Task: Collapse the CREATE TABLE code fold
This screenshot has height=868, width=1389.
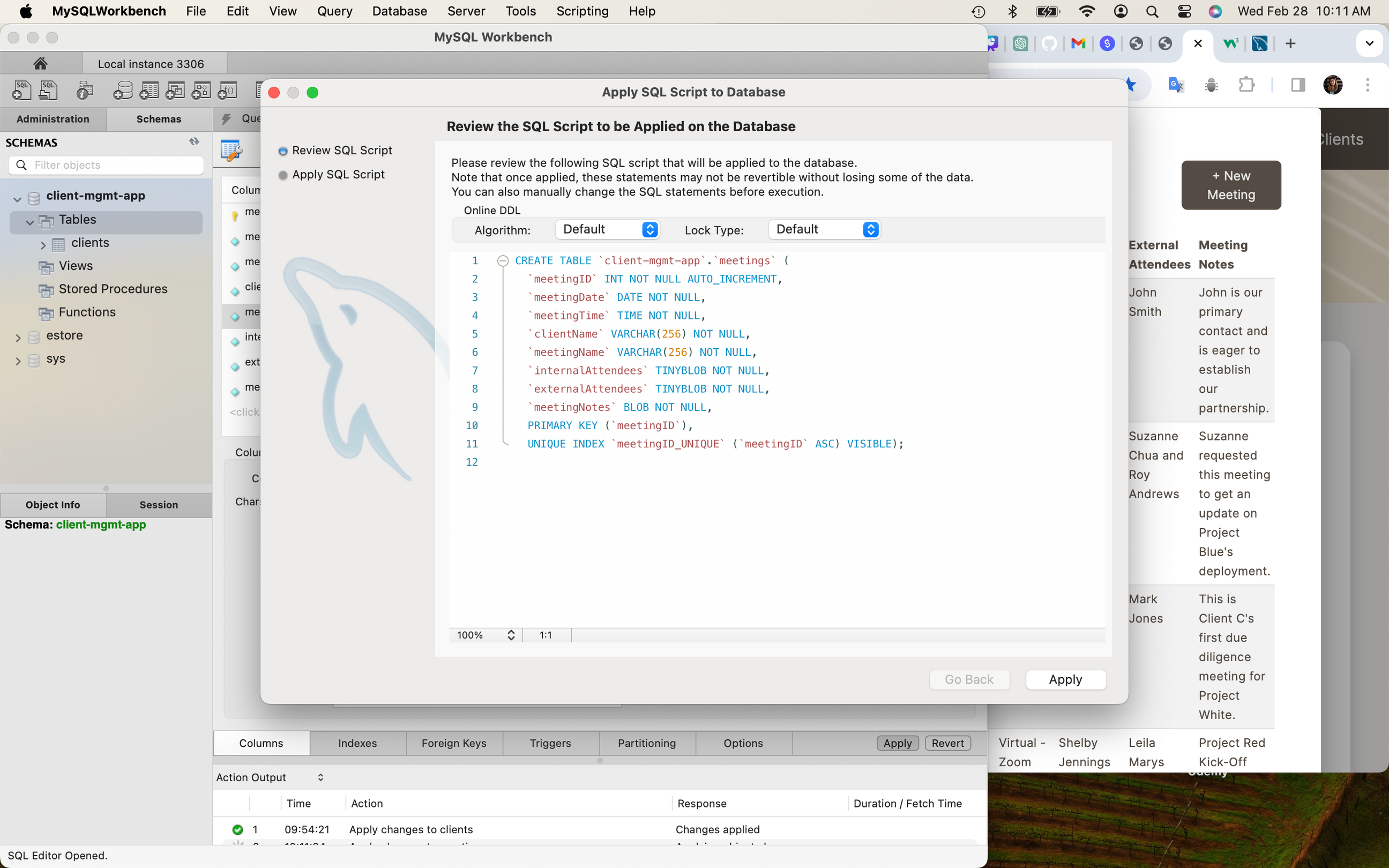Action: [503, 260]
